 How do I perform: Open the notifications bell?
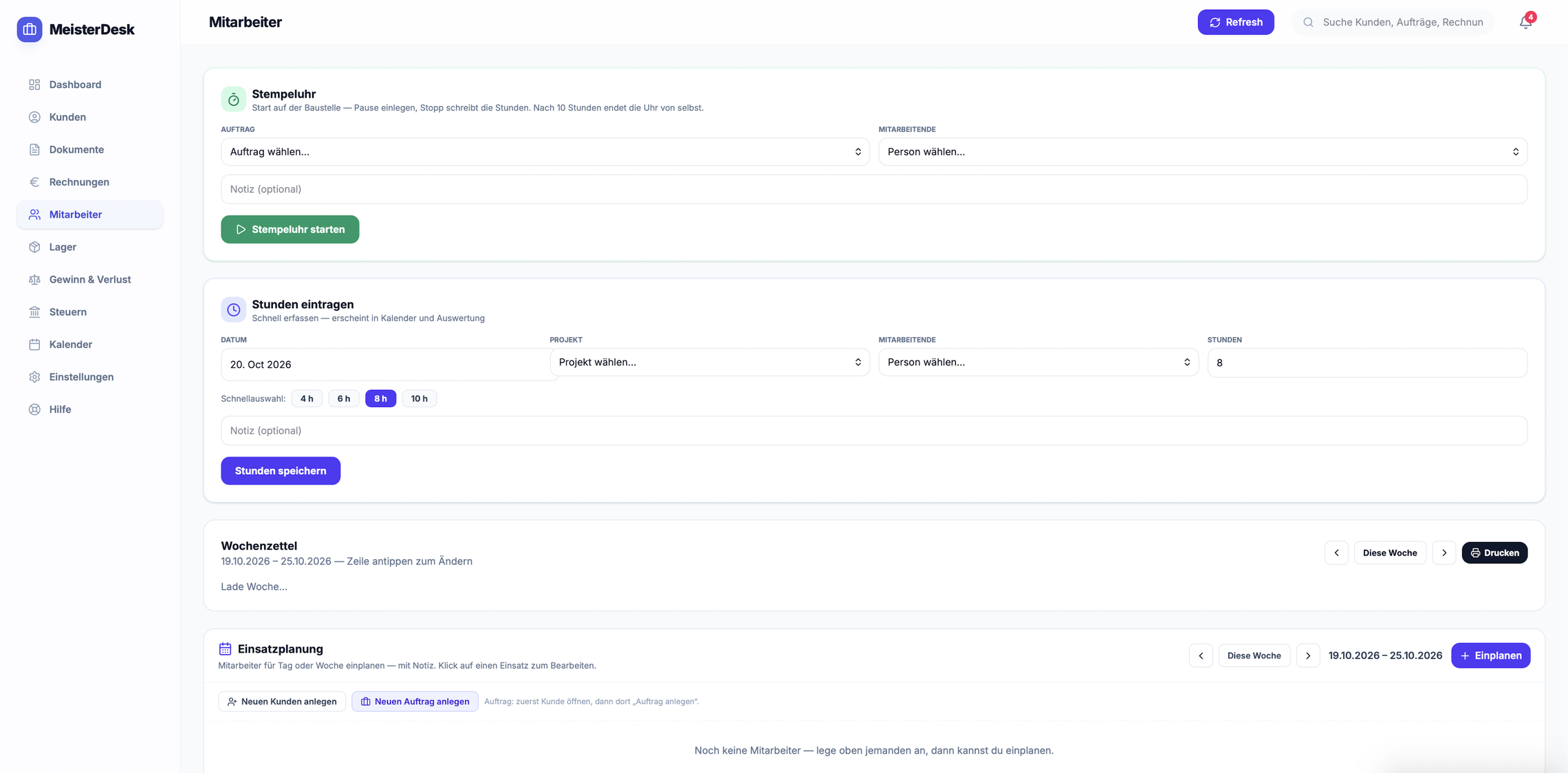pos(1525,22)
